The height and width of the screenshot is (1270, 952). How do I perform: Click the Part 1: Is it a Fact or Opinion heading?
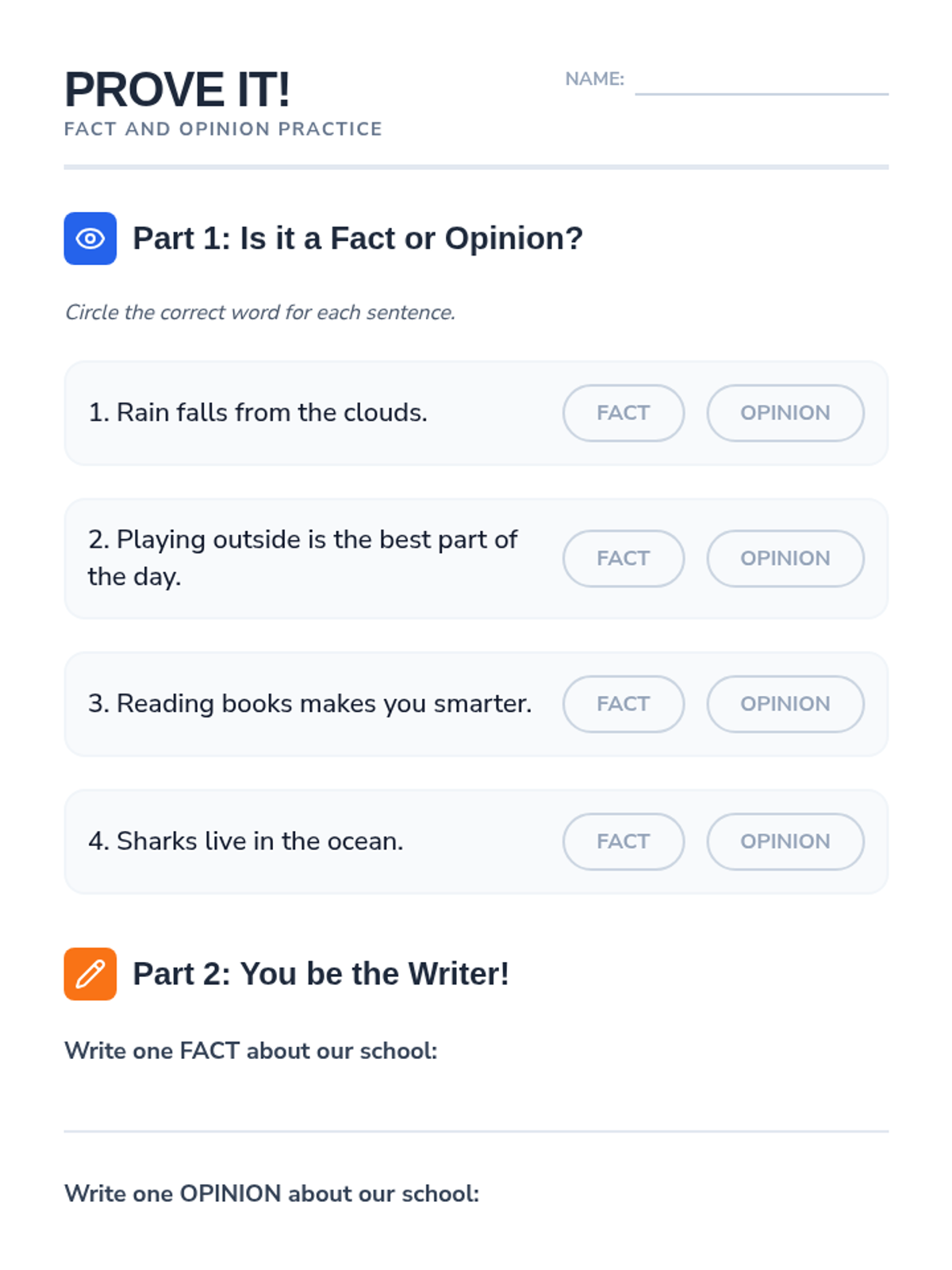click(358, 238)
